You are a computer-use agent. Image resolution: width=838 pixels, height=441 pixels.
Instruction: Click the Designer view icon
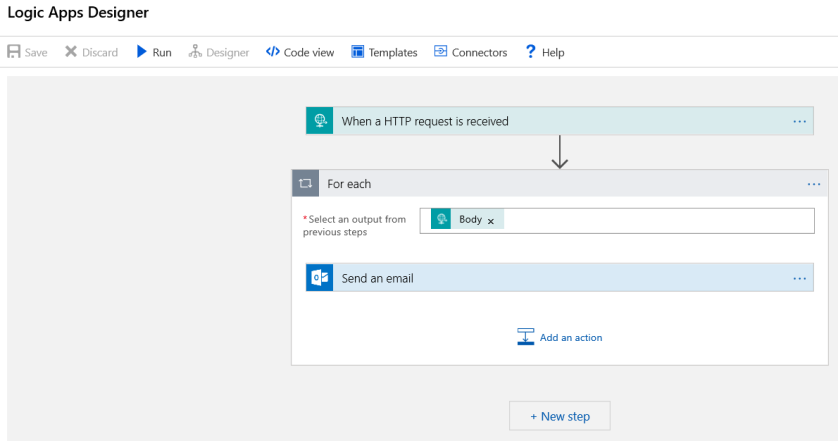[x=195, y=52]
